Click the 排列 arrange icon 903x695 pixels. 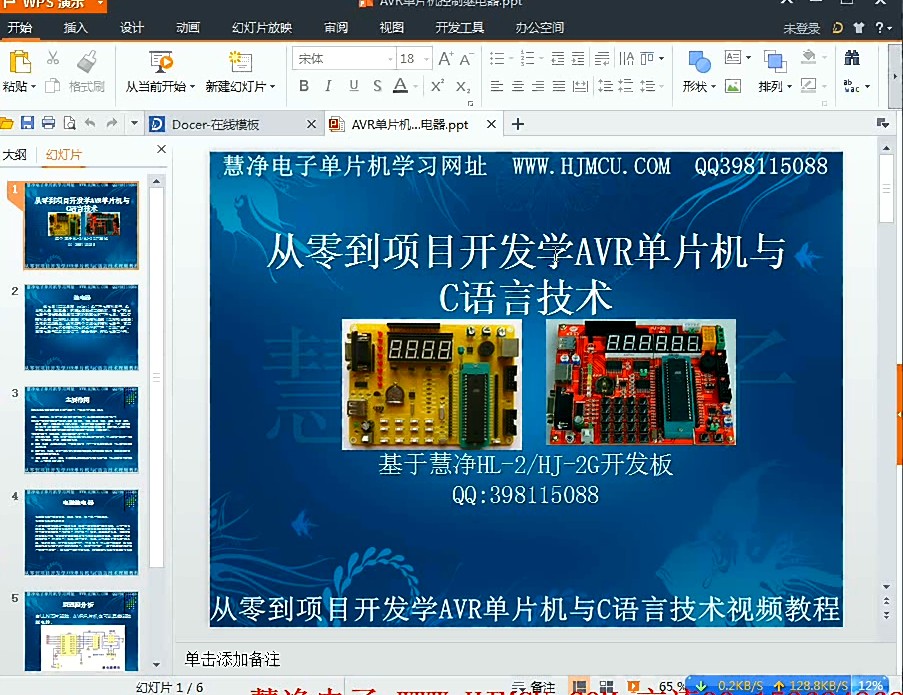coord(775,62)
